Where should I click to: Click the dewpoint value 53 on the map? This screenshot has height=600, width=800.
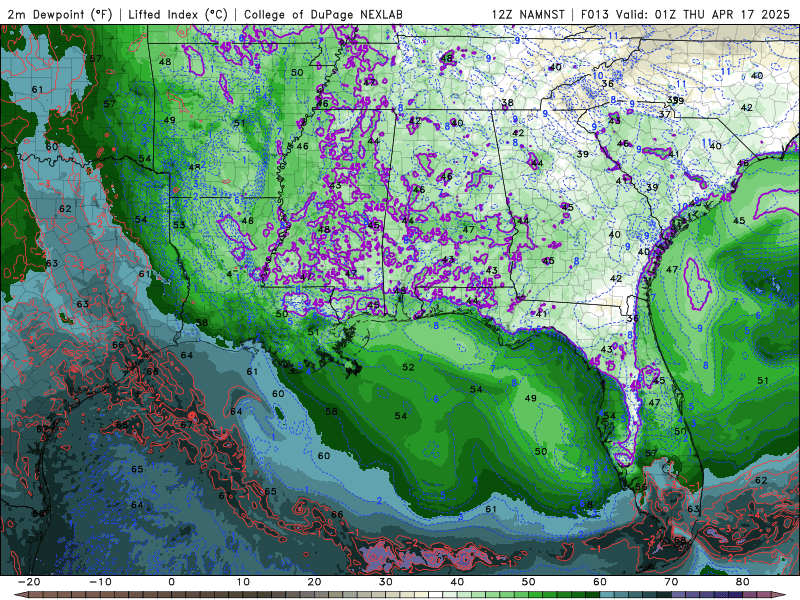pos(179,225)
